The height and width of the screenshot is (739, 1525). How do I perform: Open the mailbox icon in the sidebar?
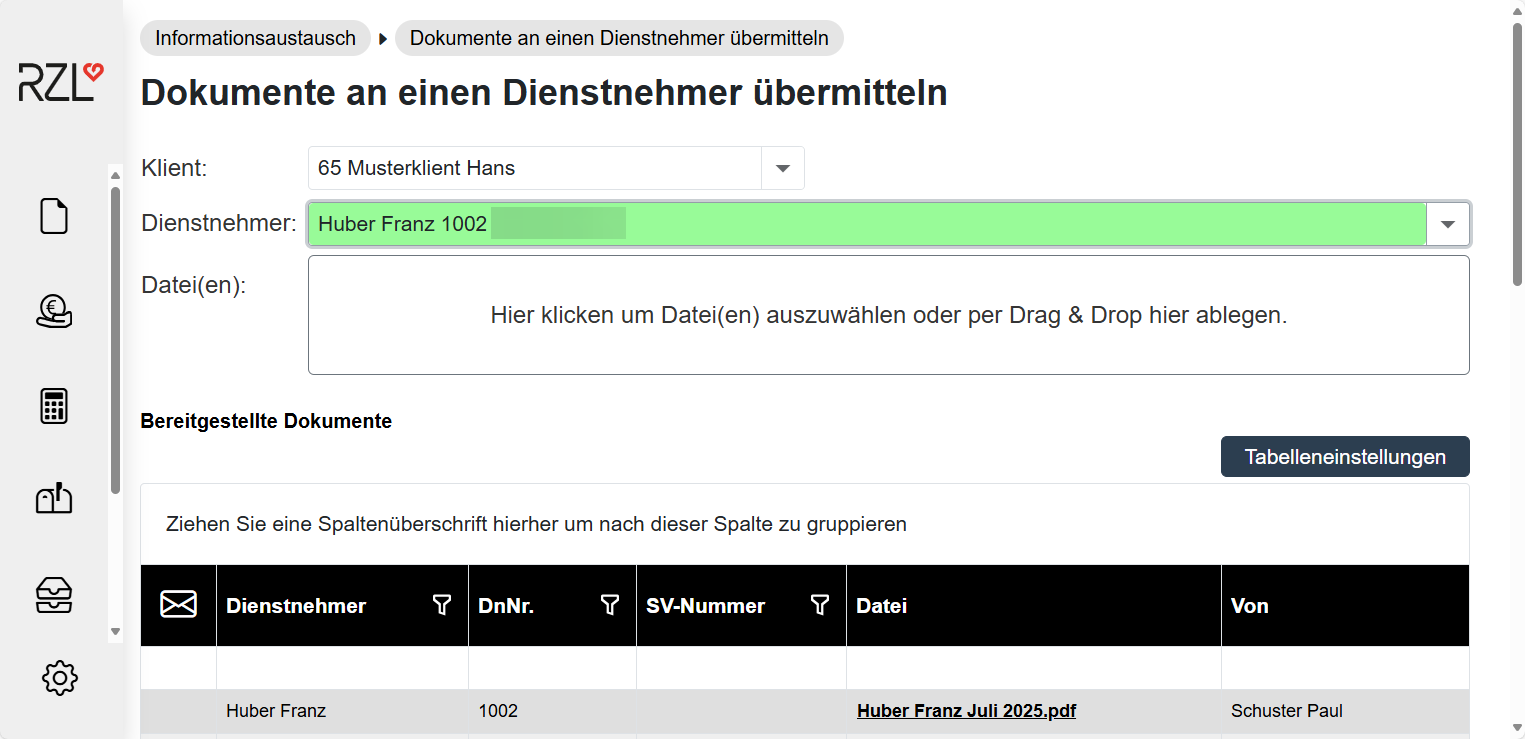pyautogui.click(x=54, y=498)
